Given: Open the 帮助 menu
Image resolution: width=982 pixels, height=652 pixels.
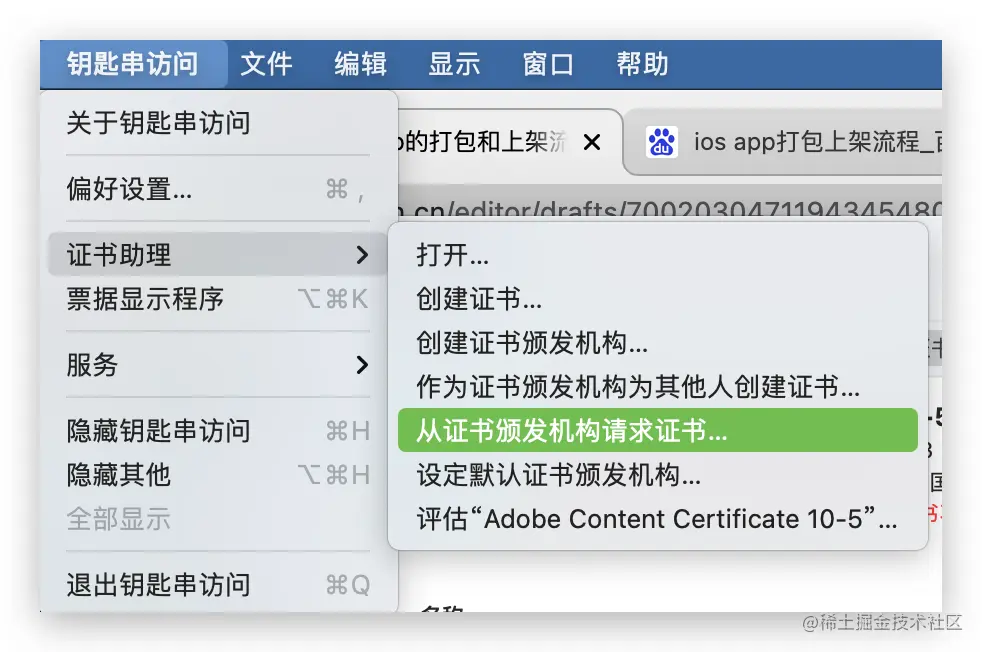Looking at the screenshot, I should pyautogui.click(x=641, y=64).
